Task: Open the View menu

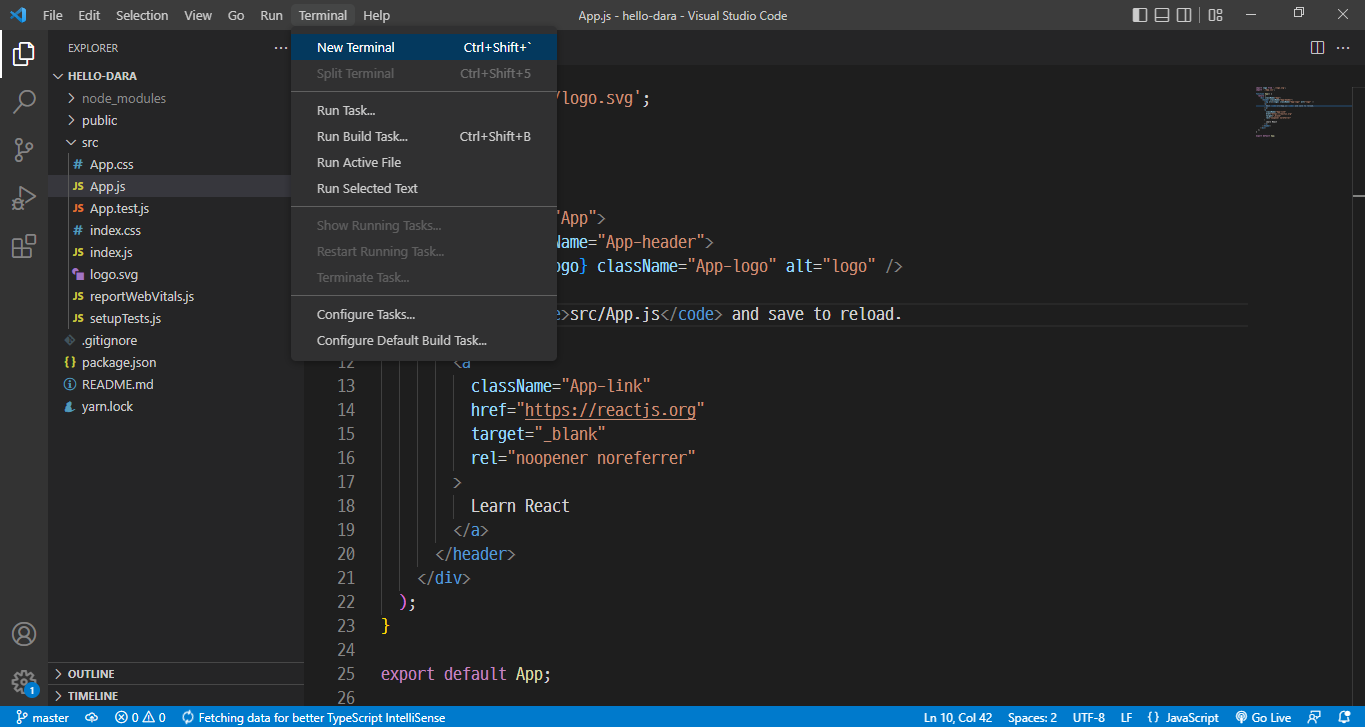Action: 198,15
